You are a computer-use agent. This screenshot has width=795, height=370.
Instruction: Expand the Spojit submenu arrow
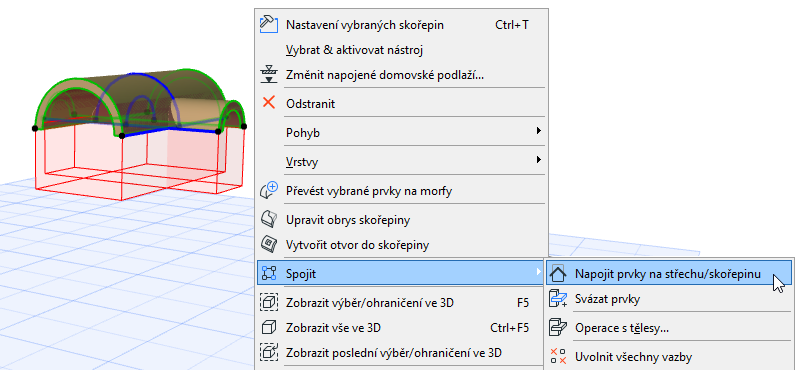pos(538,273)
